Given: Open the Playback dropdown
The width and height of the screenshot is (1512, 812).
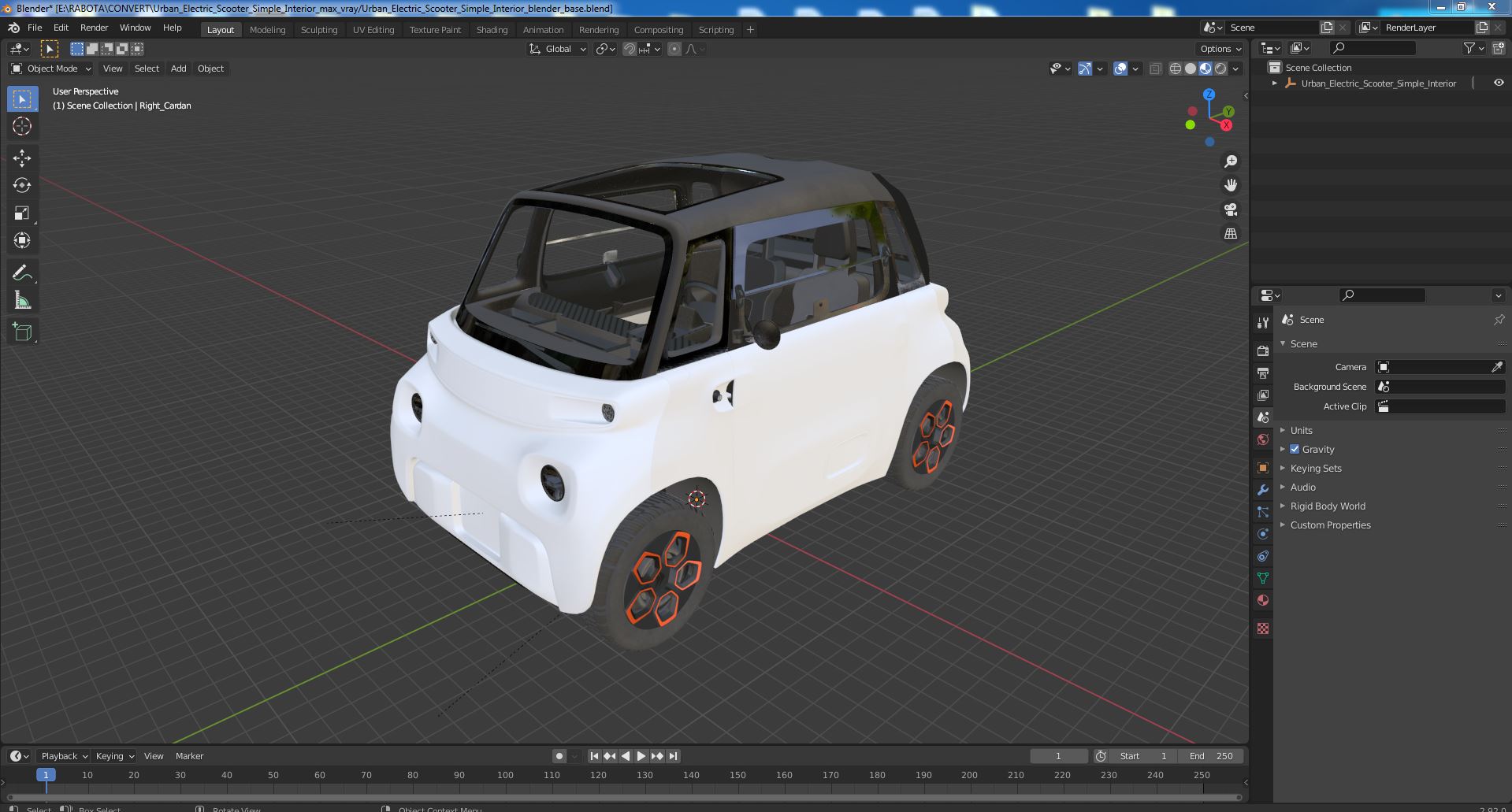Looking at the screenshot, I should tap(64, 756).
